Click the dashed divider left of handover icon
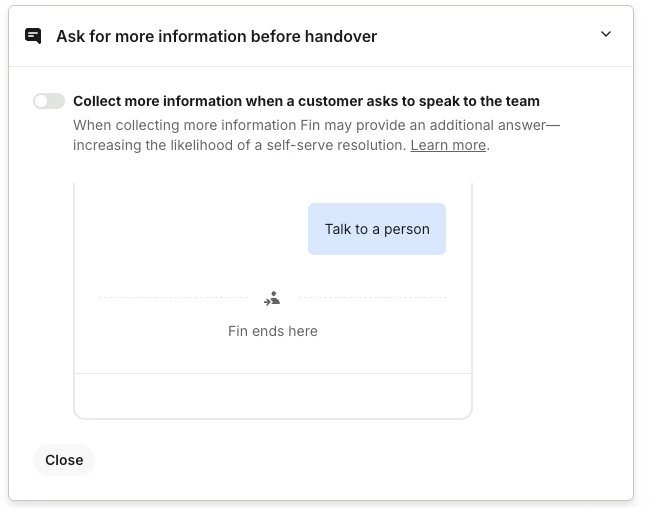The width and height of the screenshot is (652, 508). 172,297
